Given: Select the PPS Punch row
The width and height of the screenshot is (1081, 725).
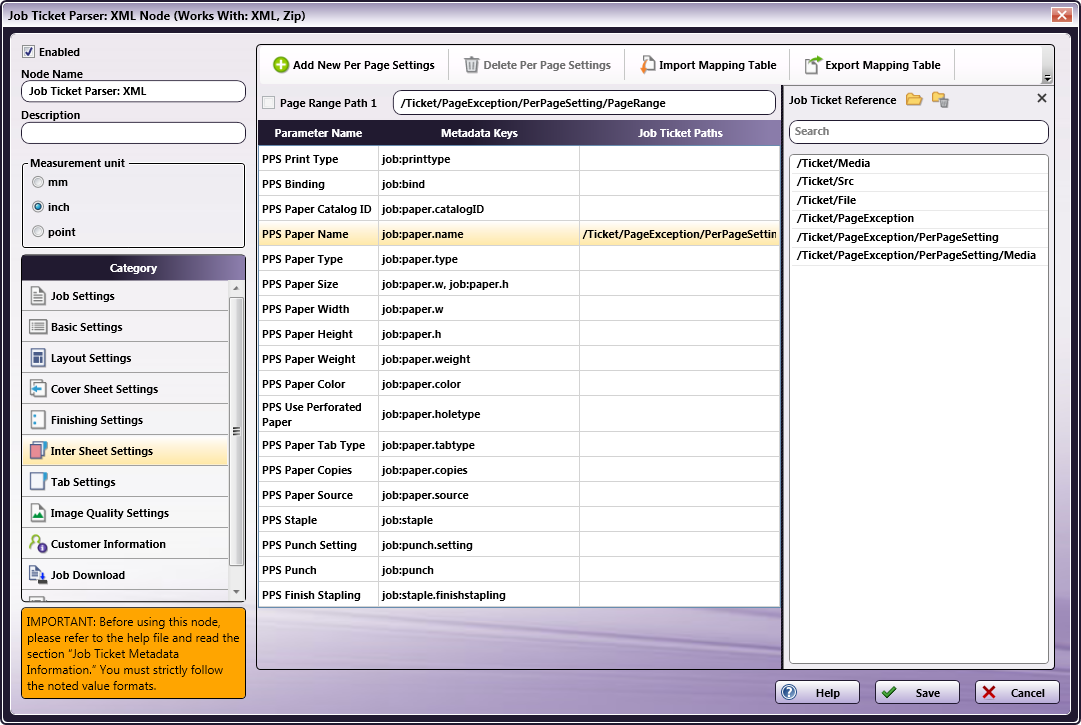Looking at the screenshot, I should [x=519, y=570].
